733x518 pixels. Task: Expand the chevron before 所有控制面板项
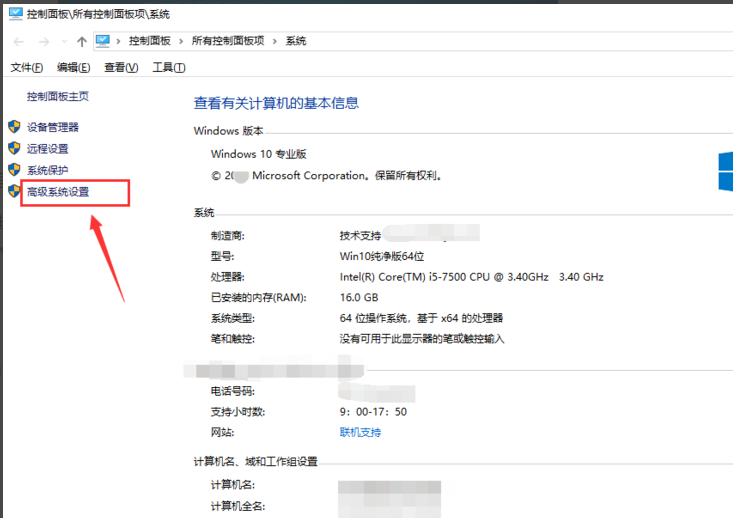click(181, 42)
